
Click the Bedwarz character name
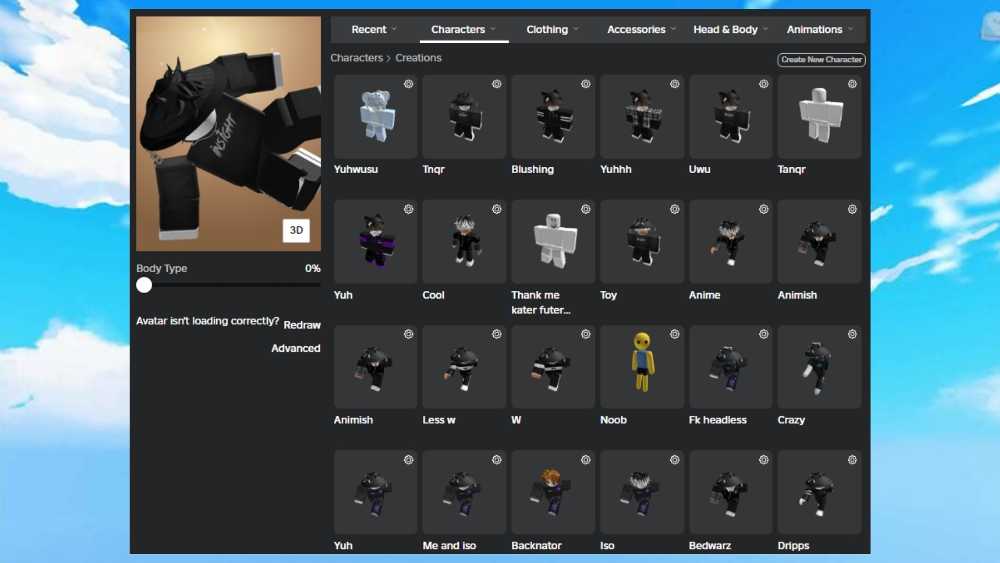click(x=710, y=545)
